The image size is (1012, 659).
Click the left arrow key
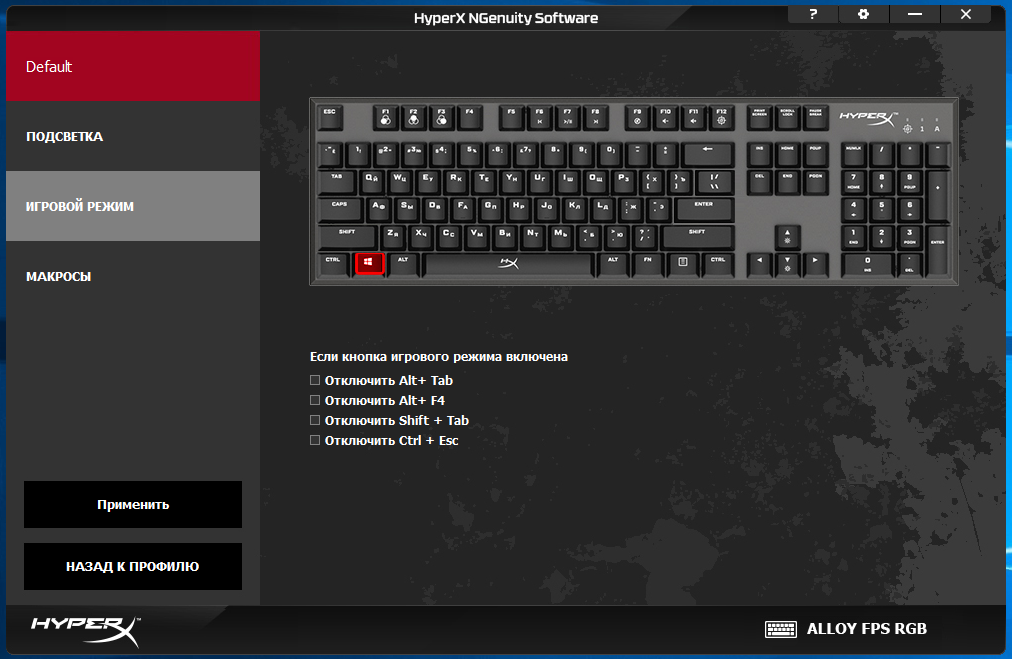click(760, 265)
